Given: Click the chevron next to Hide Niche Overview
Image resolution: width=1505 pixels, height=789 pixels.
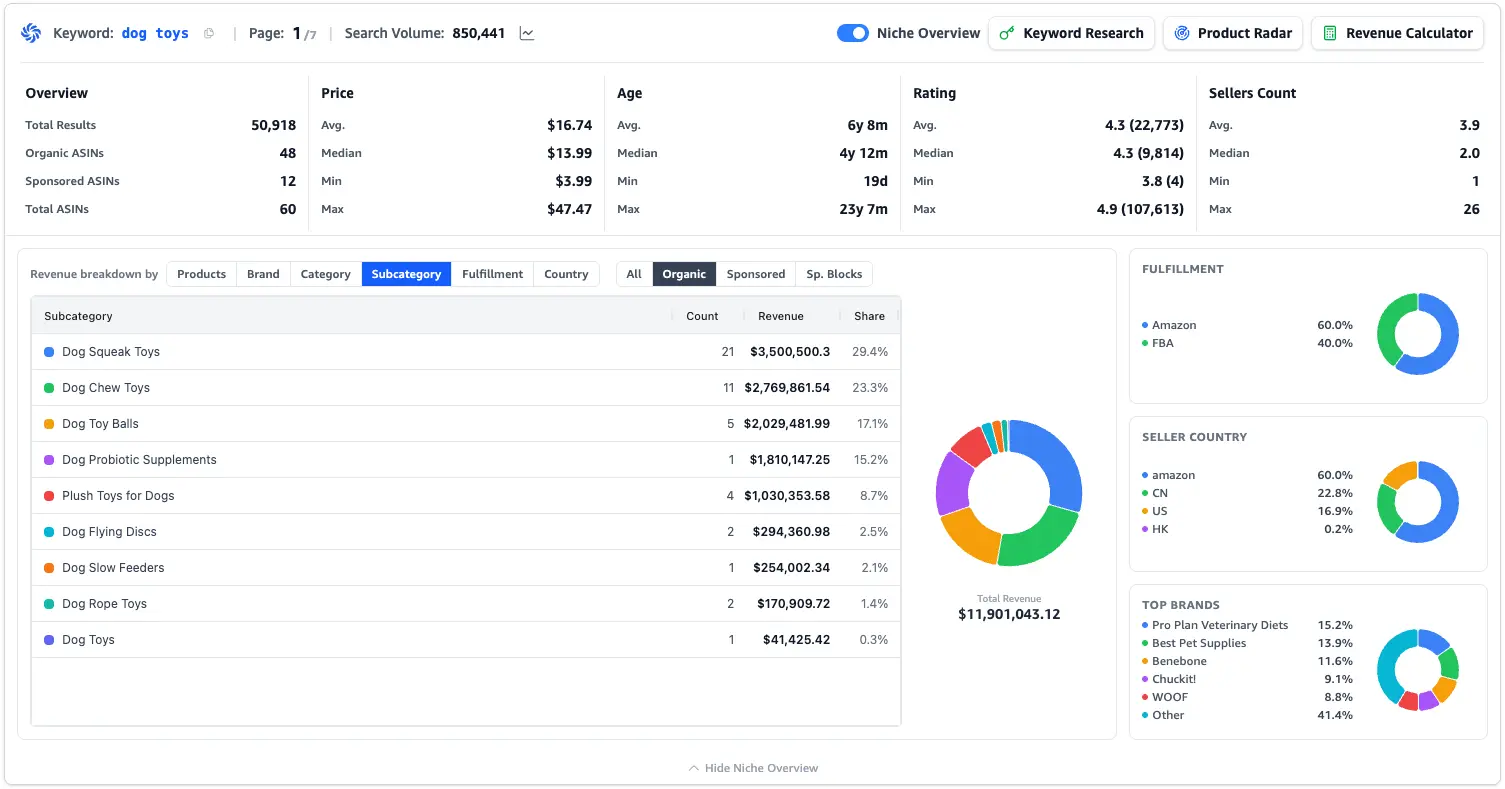Looking at the screenshot, I should point(694,768).
